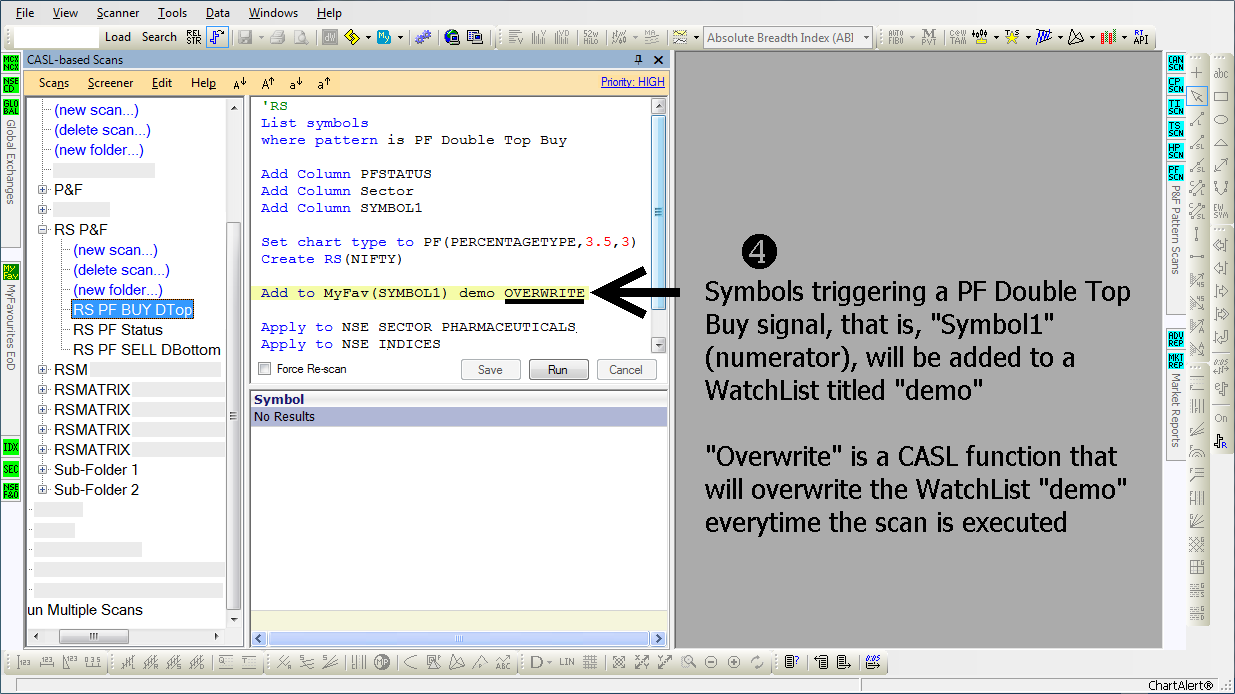Click the blue My favourites toolbar icon
This screenshot has width=1235, height=694.
(383, 37)
